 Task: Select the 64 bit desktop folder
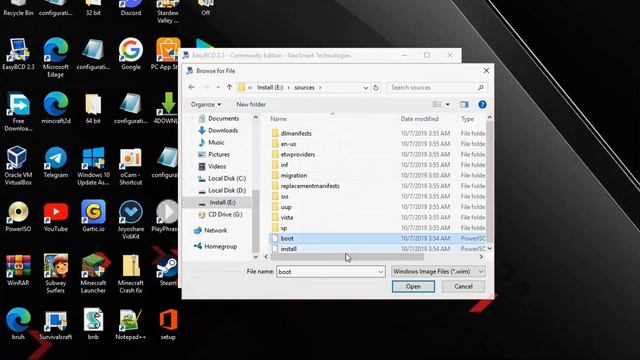pyautogui.click(x=93, y=108)
